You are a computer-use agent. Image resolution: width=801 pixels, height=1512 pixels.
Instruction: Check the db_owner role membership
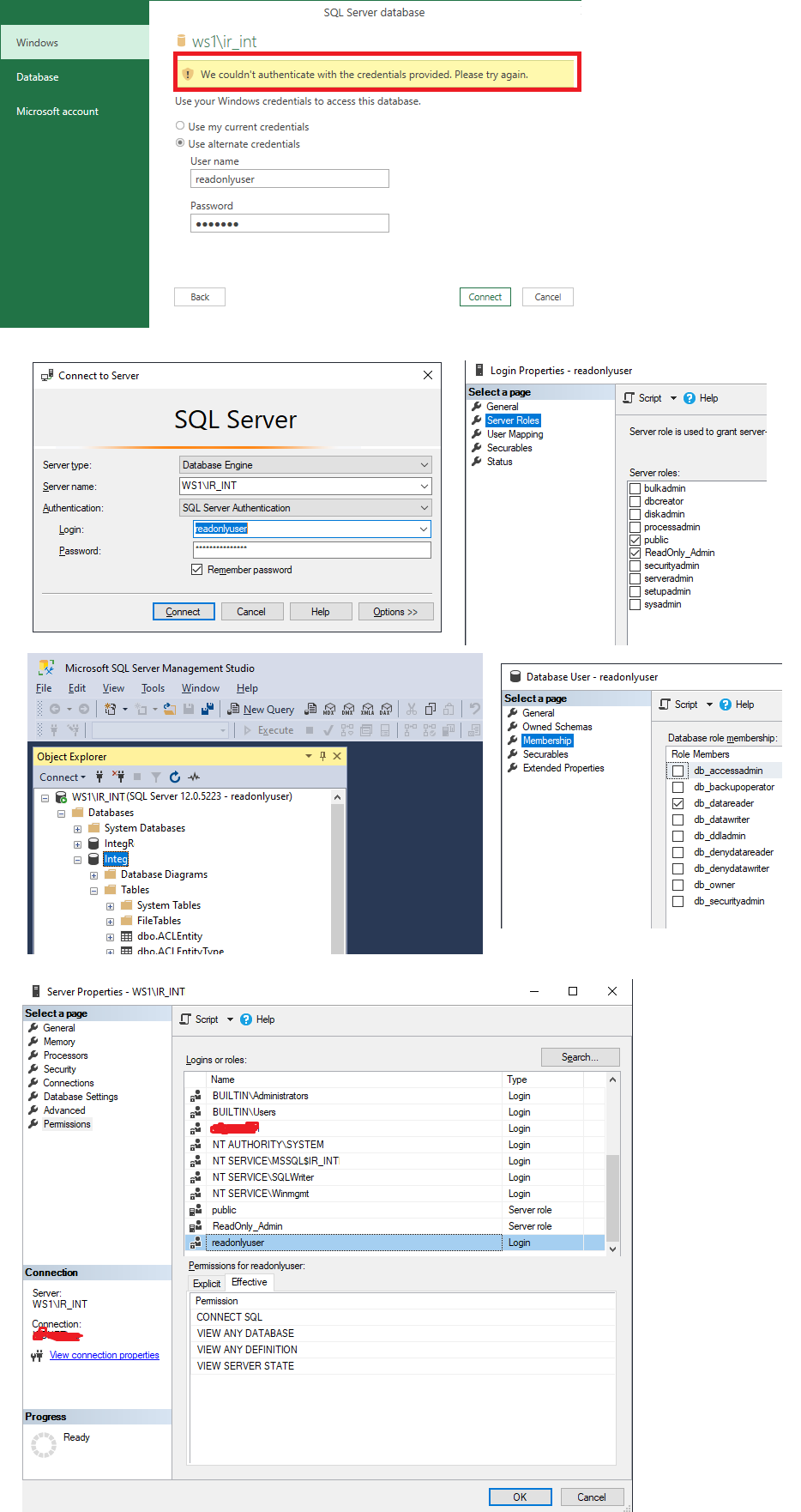pos(678,885)
